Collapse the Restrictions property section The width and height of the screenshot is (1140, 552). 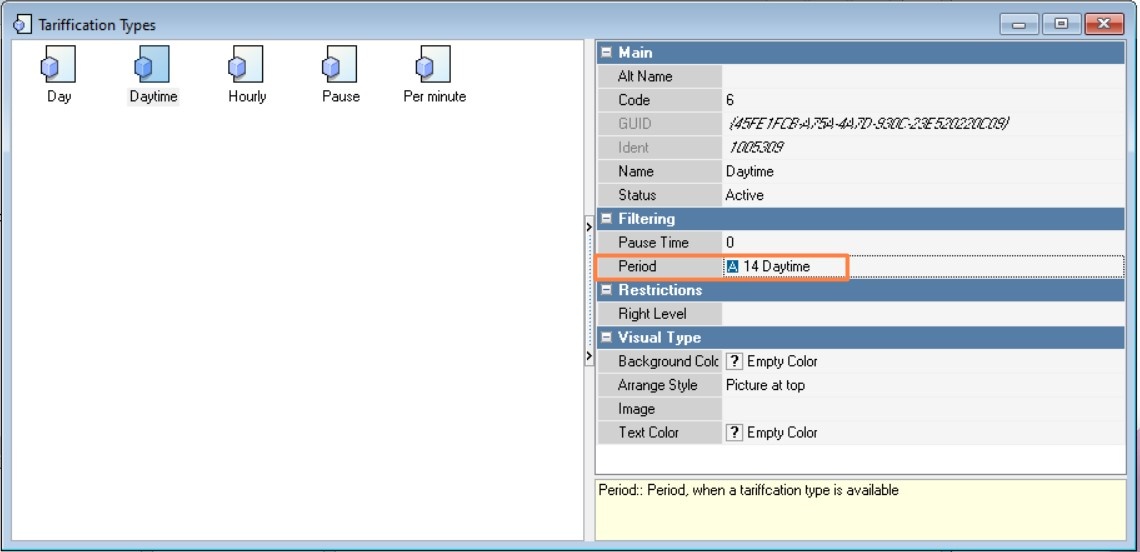point(606,290)
